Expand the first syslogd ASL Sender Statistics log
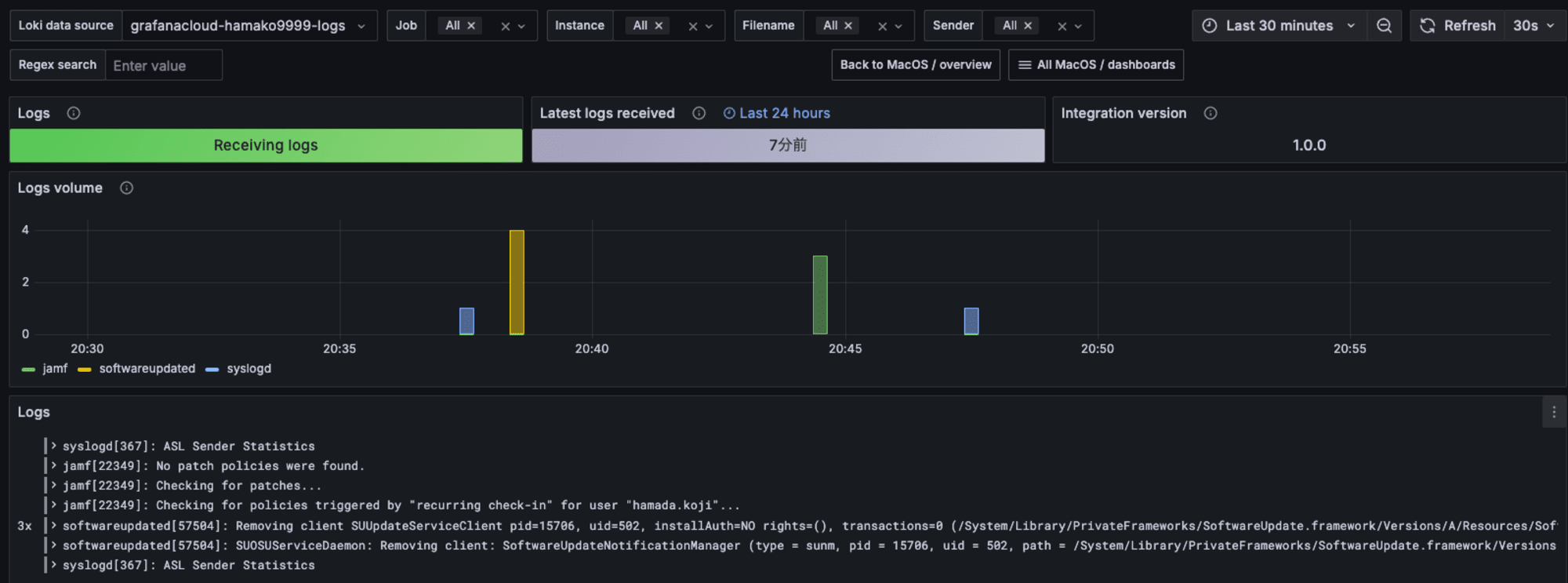The height and width of the screenshot is (583, 1568). click(54, 446)
